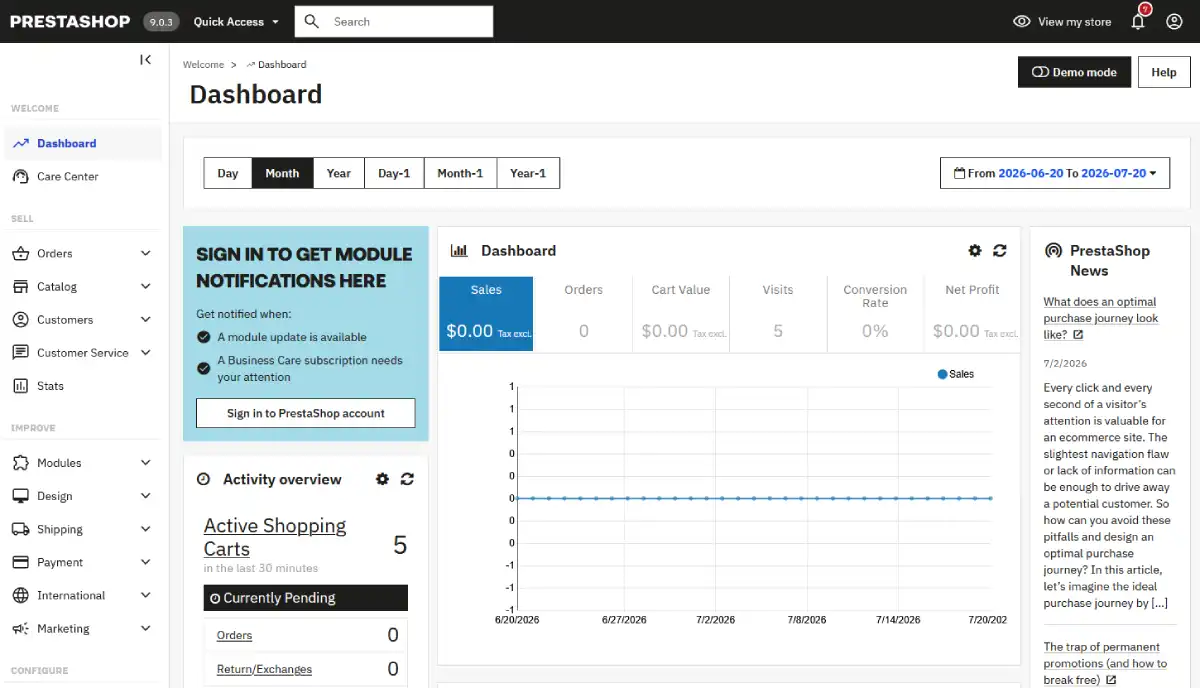Expand the Customers menu chevron
1200x688 pixels.
click(146, 319)
